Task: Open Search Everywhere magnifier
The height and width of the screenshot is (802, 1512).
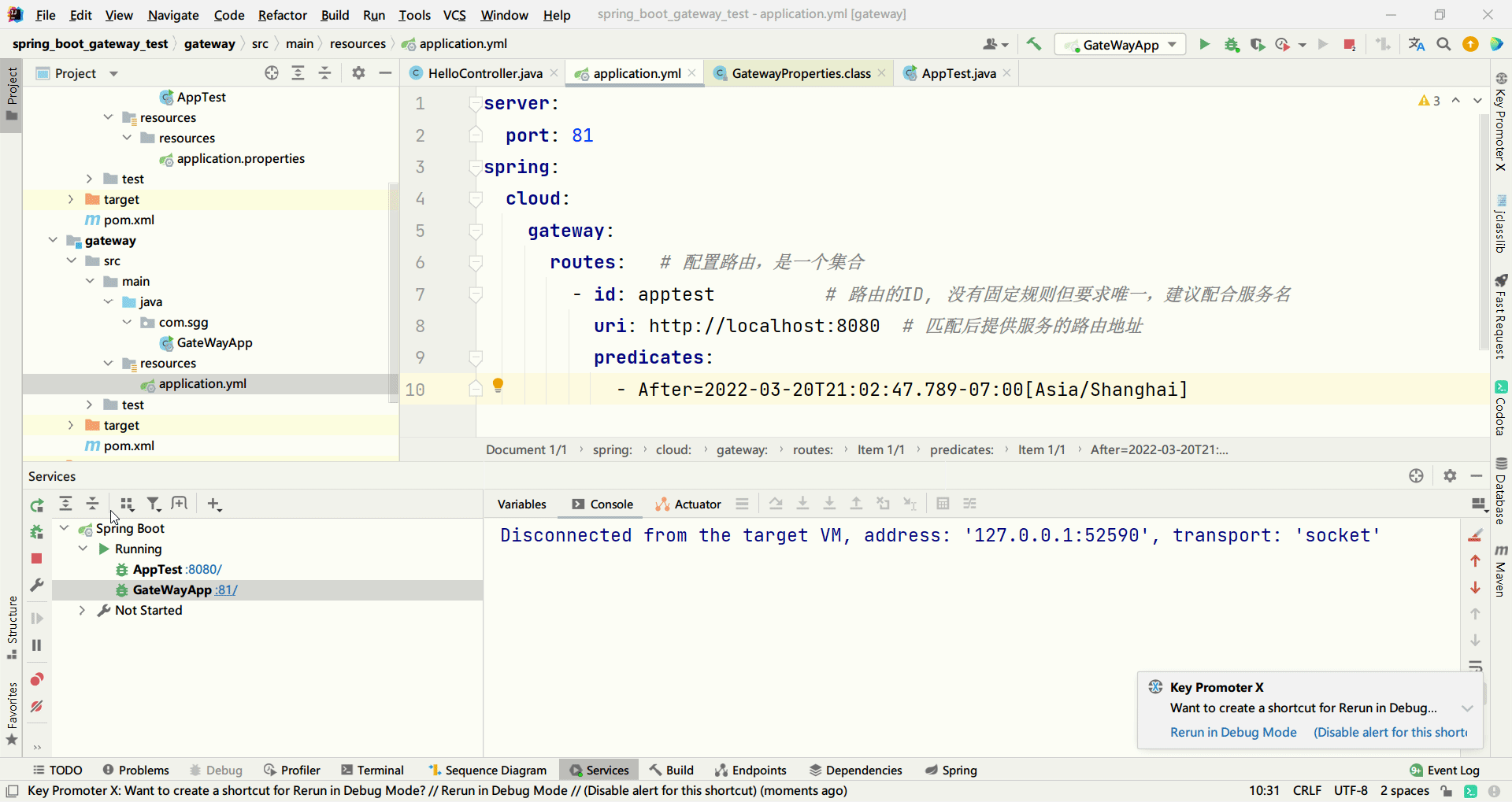Action: [x=1443, y=45]
